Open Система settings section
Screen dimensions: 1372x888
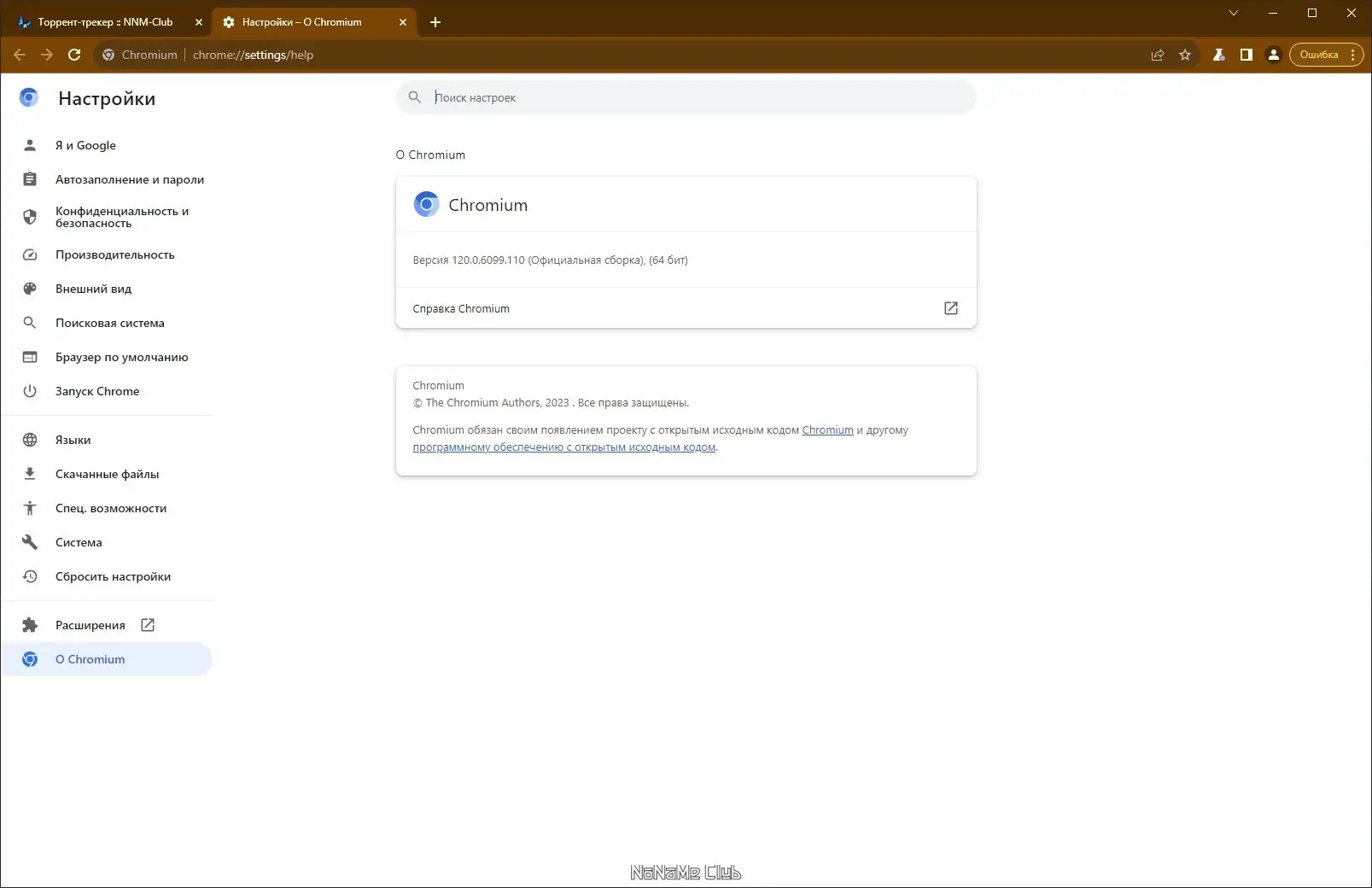(x=108, y=542)
